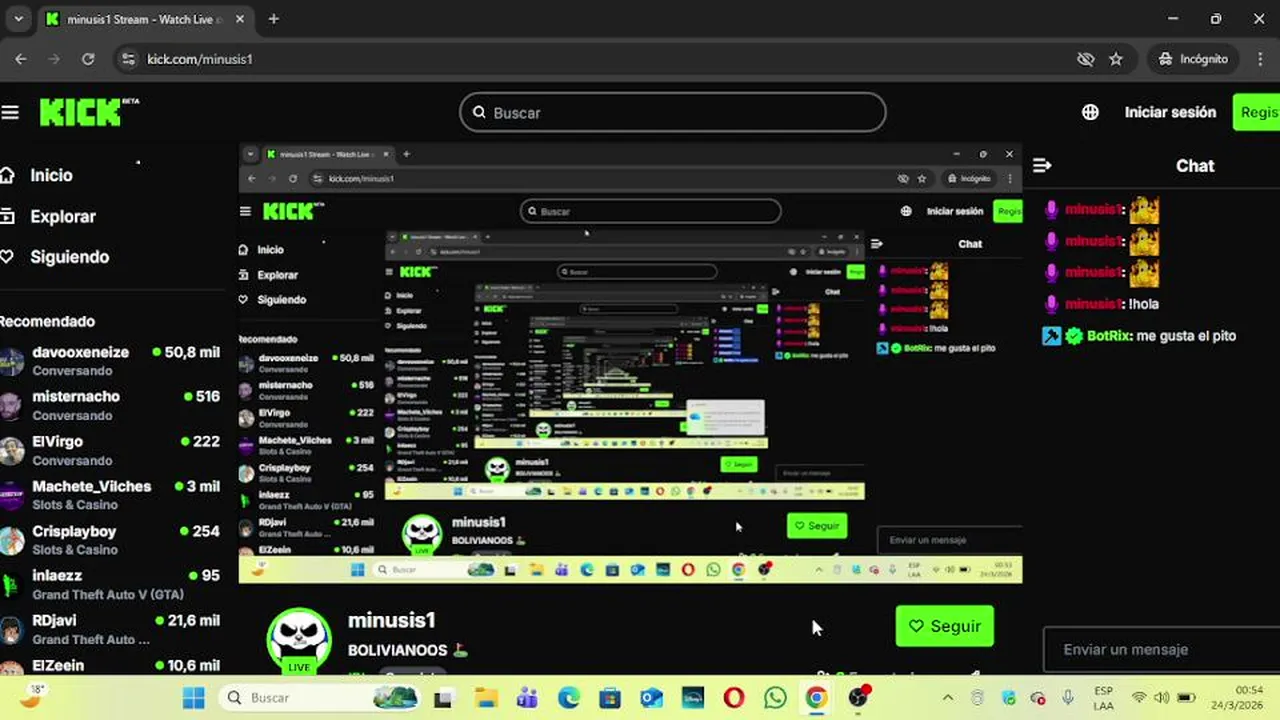The image size is (1280, 720).
Task: Select the minusis1 Stream browser tab
Action: 145,19
